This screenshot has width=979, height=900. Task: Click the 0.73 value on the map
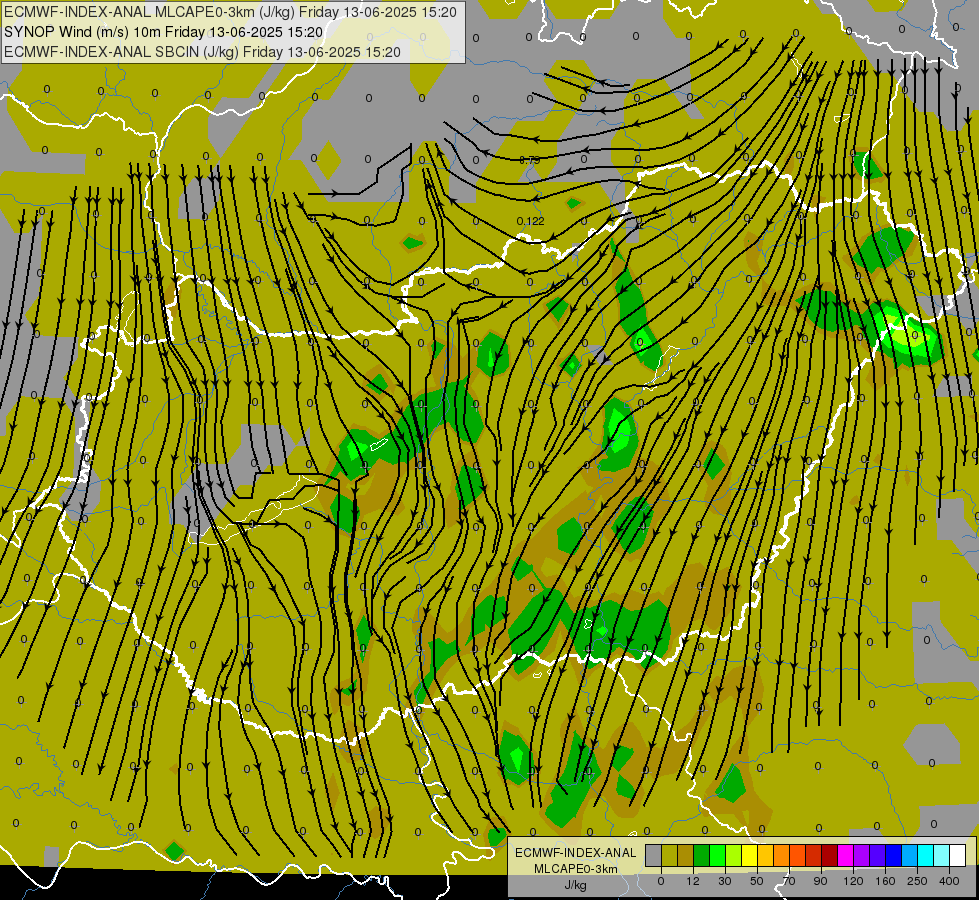pos(530,160)
